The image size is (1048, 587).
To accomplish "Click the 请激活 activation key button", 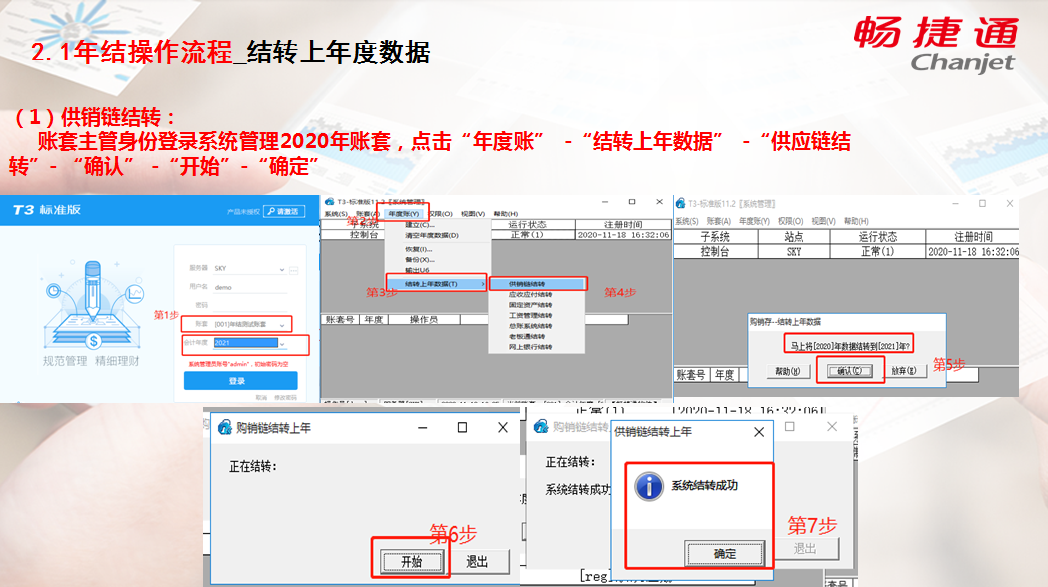I will tap(284, 211).
